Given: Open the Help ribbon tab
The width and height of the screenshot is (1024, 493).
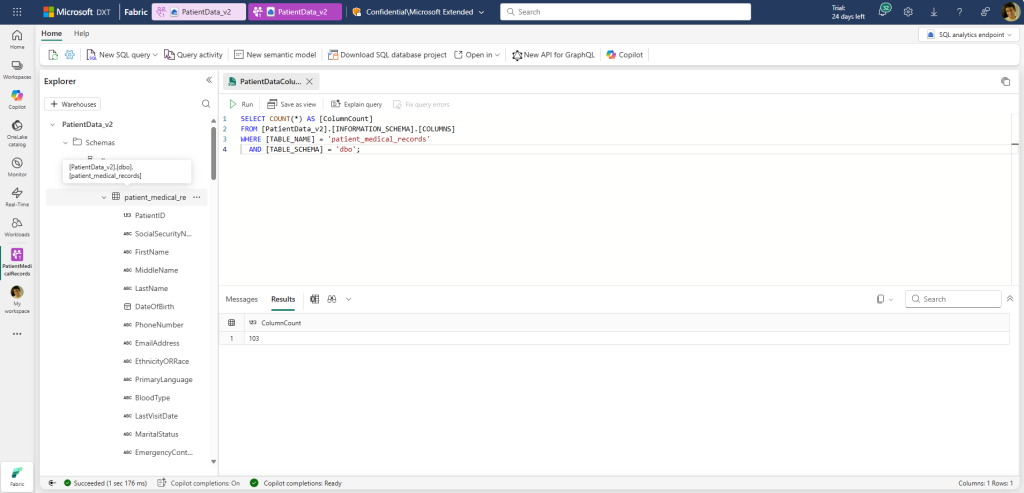Looking at the screenshot, I should (x=81, y=33).
